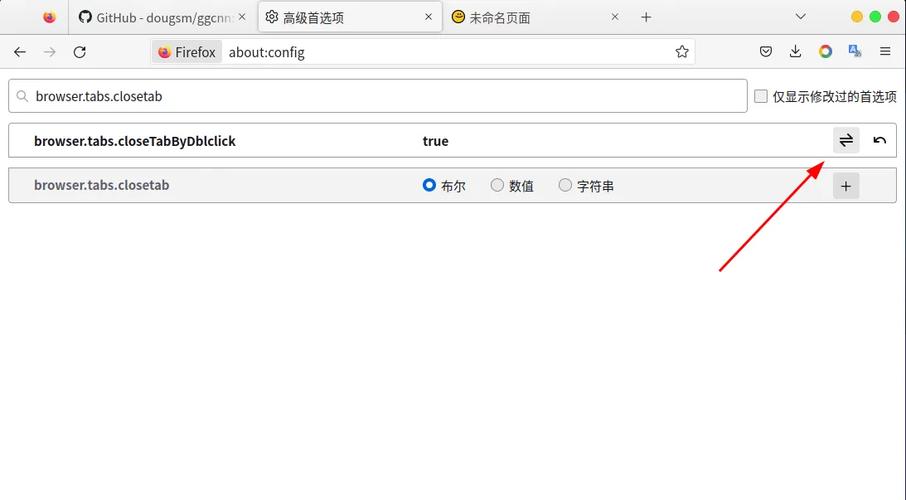Check 仅显示修改过的首选项 checkbox
The width and height of the screenshot is (906, 500).
pos(761,96)
